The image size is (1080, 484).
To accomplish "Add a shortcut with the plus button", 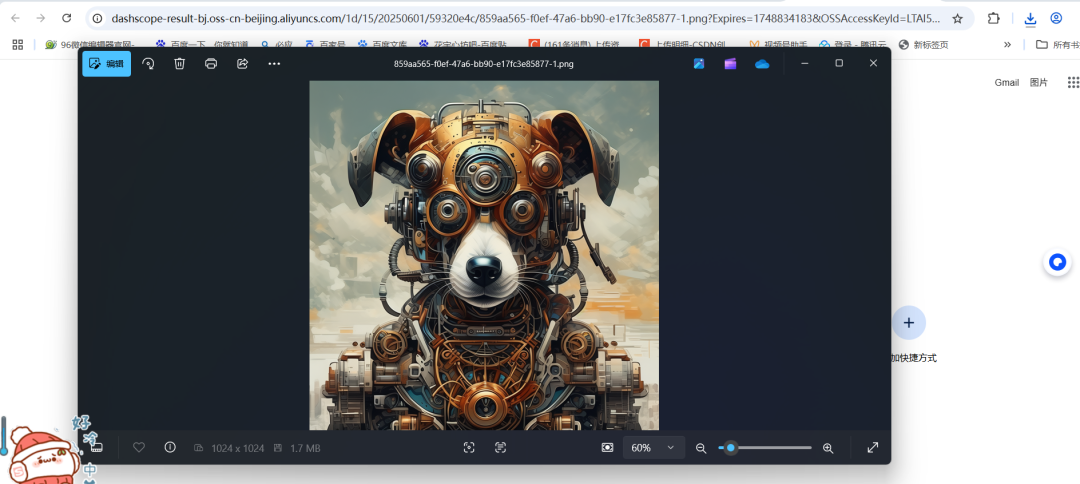I will pyautogui.click(x=908, y=323).
